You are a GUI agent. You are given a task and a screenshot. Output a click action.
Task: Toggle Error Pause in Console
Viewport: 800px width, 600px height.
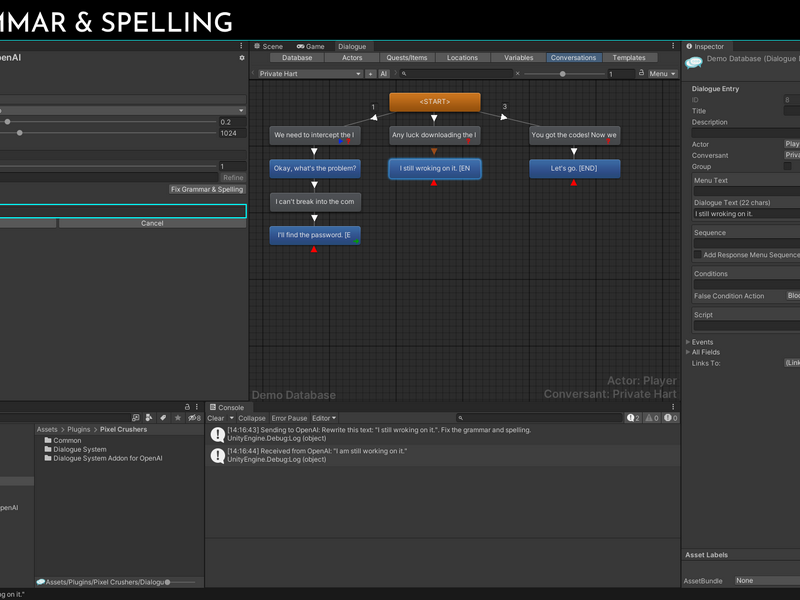pos(289,418)
